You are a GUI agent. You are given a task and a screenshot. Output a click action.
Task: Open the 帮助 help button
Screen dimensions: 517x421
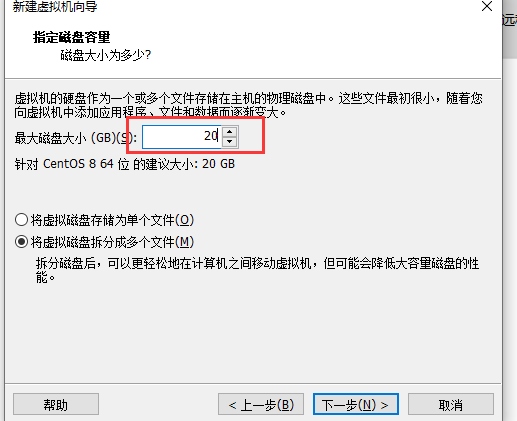click(x=56, y=404)
